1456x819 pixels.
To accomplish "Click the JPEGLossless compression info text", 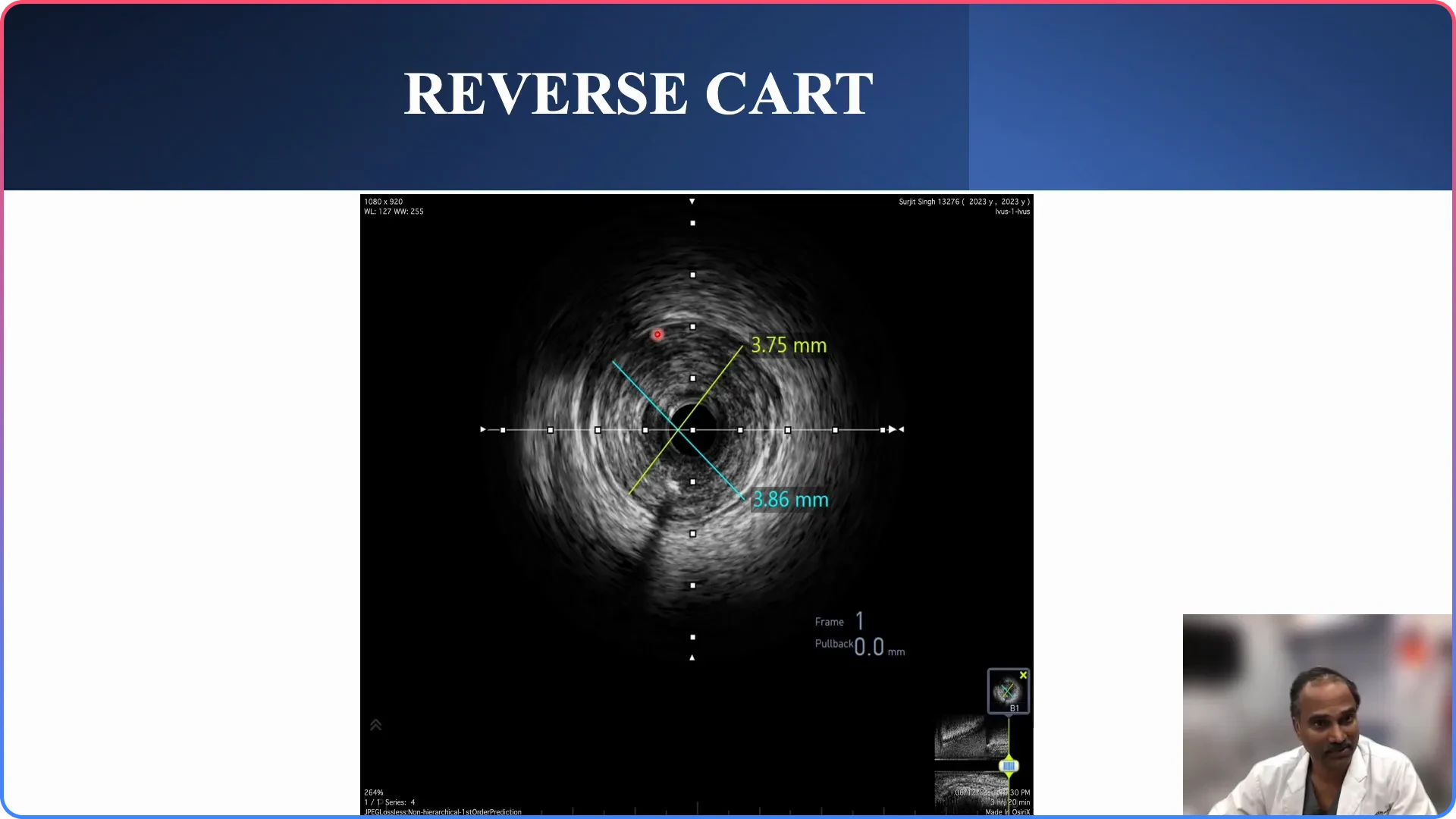I will 442,812.
